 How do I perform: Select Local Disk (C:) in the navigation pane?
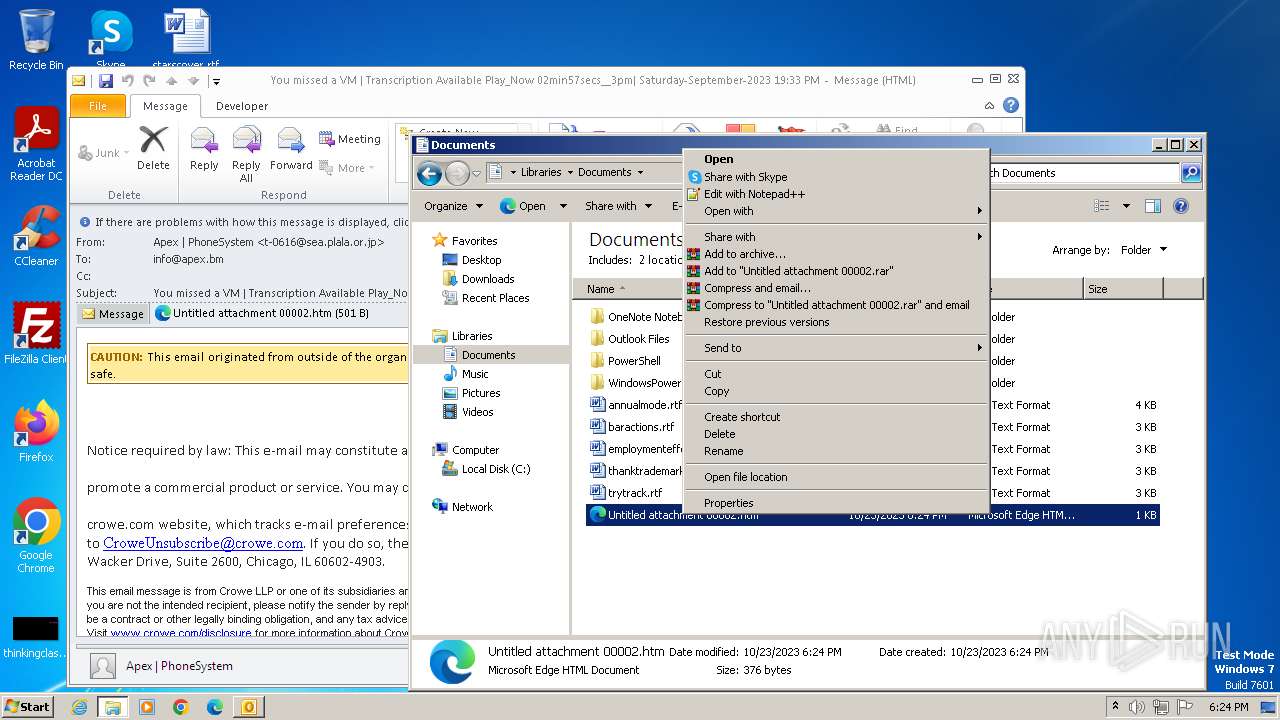click(495, 469)
